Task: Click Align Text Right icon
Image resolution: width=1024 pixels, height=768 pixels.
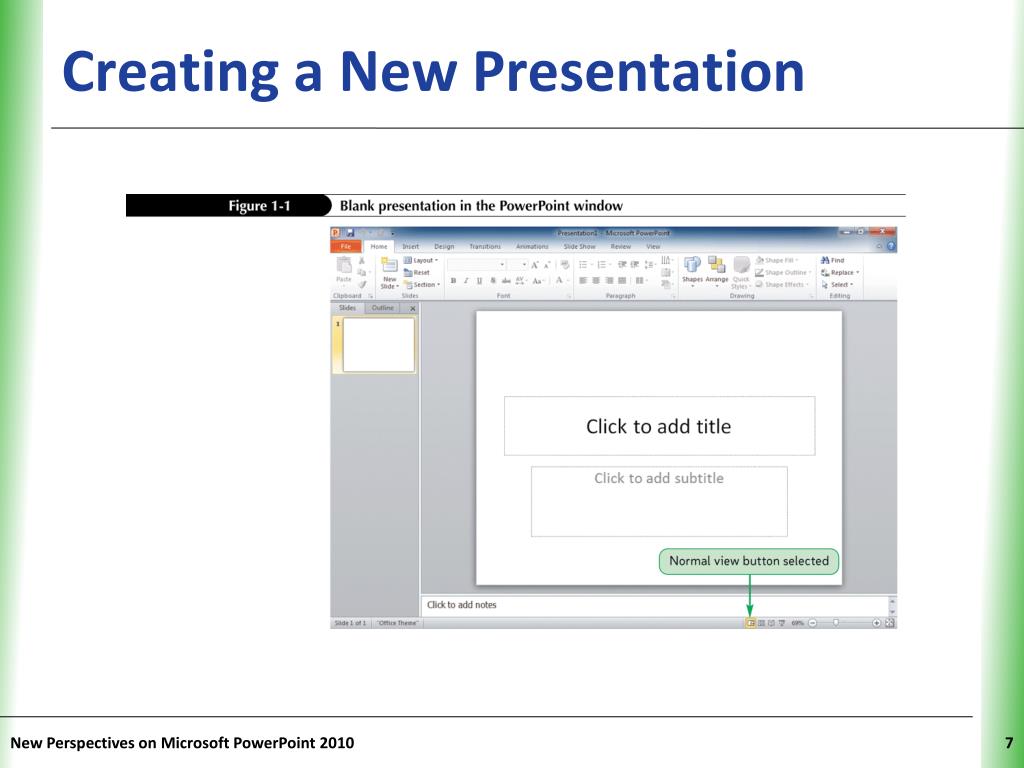Action: pyautogui.click(x=609, y=280)
